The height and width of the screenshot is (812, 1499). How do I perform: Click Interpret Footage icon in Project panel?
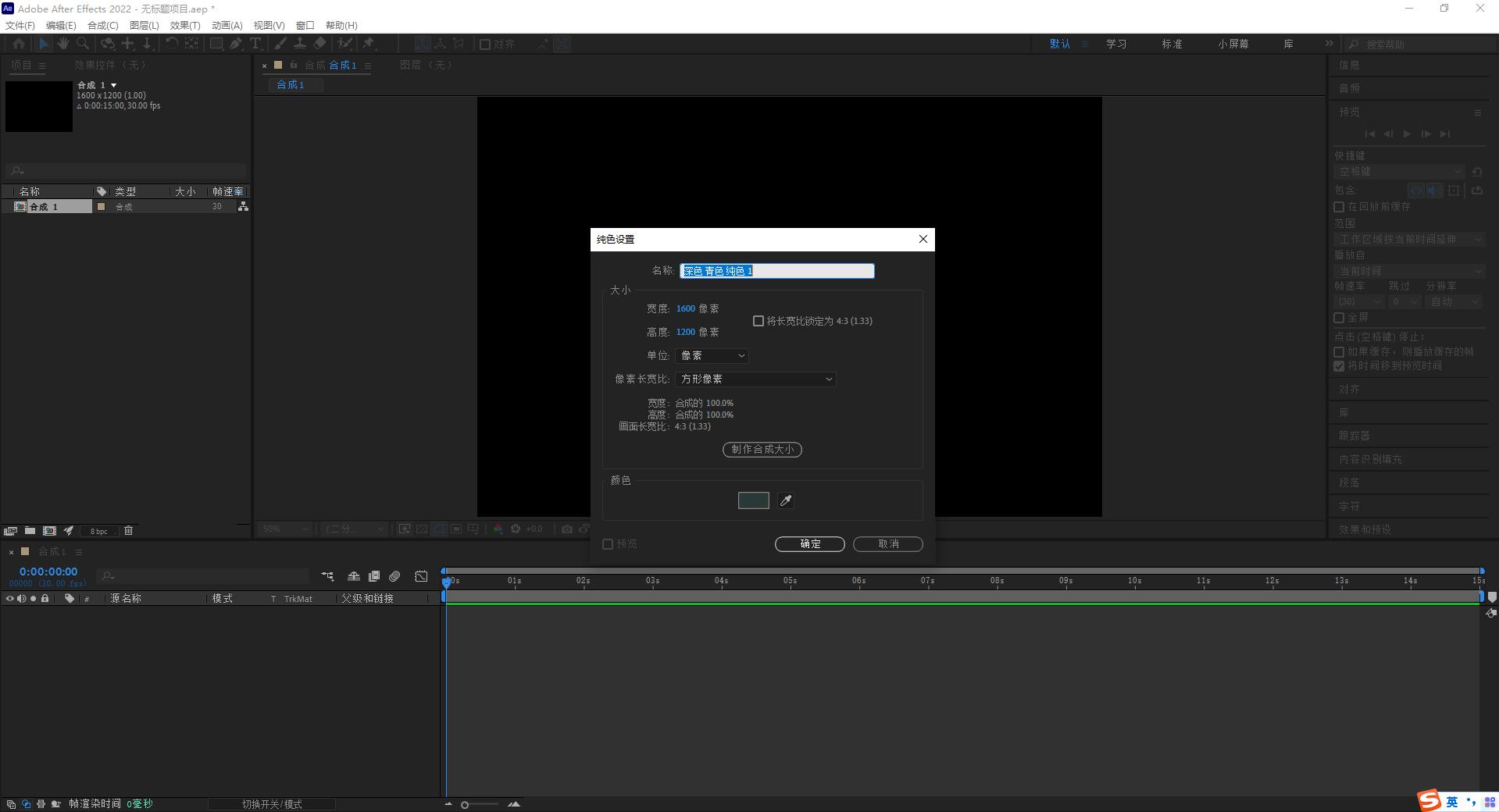coord(10,531)
